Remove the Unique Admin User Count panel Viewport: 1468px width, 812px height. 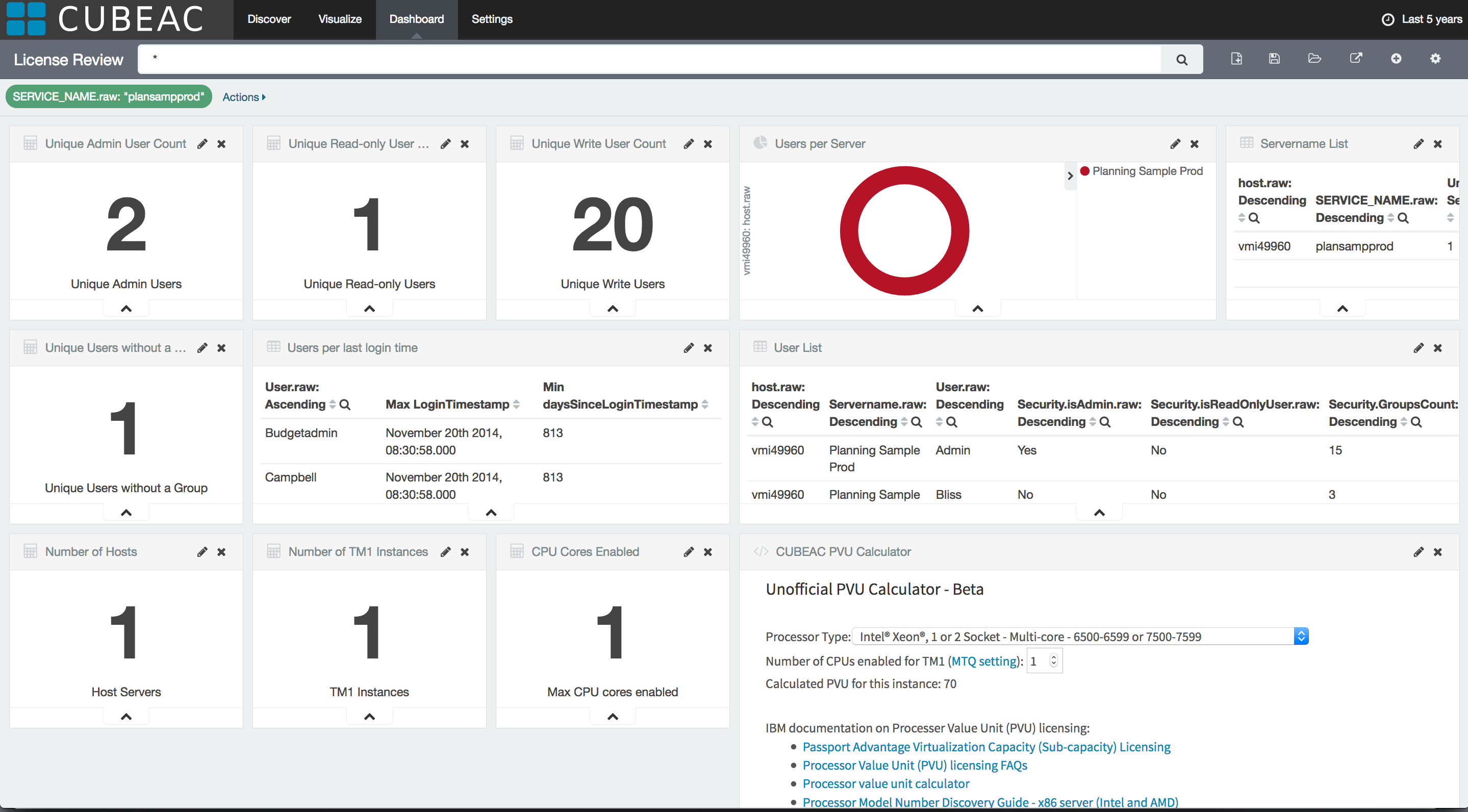click(x=221, y=144)
